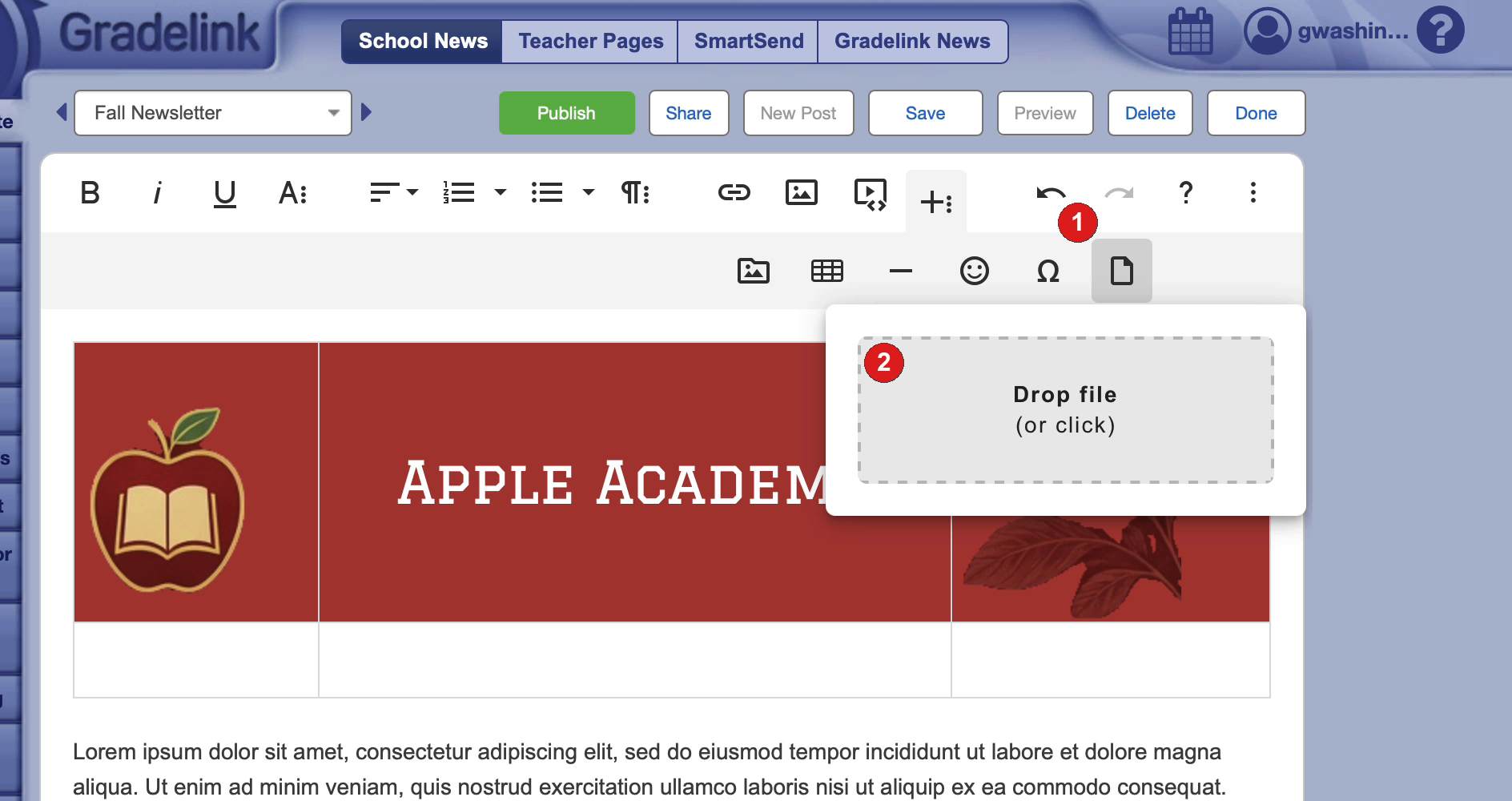This screenshot has width=1512, height=801.
Task: Redo the last undone edit
Action: [x=1119, y=192]
